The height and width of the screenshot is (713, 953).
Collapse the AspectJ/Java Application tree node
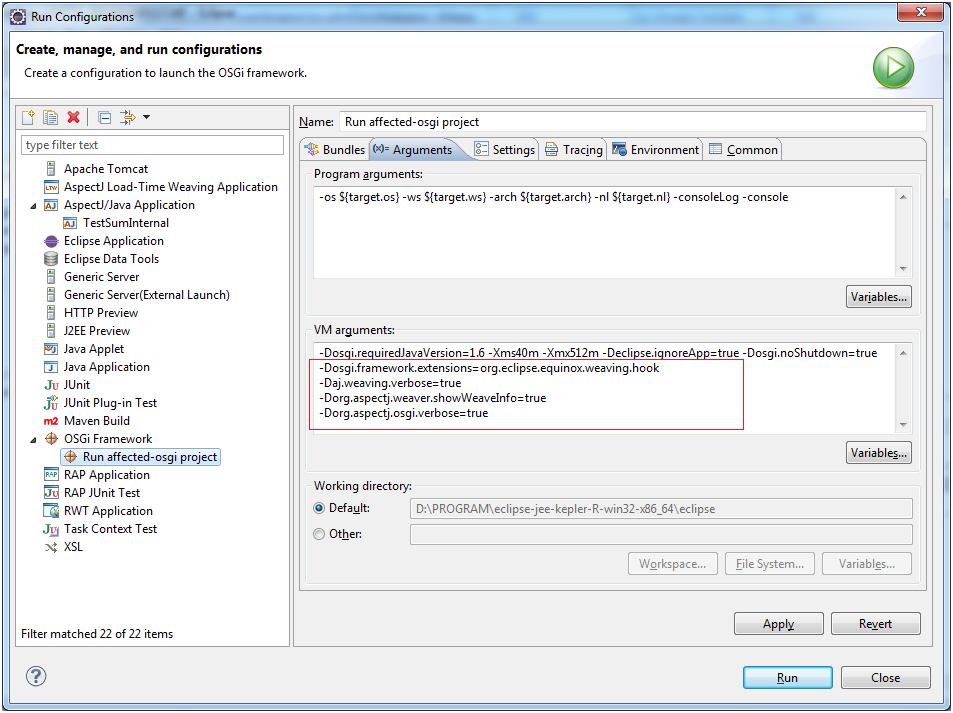click(x=33, y=206)
